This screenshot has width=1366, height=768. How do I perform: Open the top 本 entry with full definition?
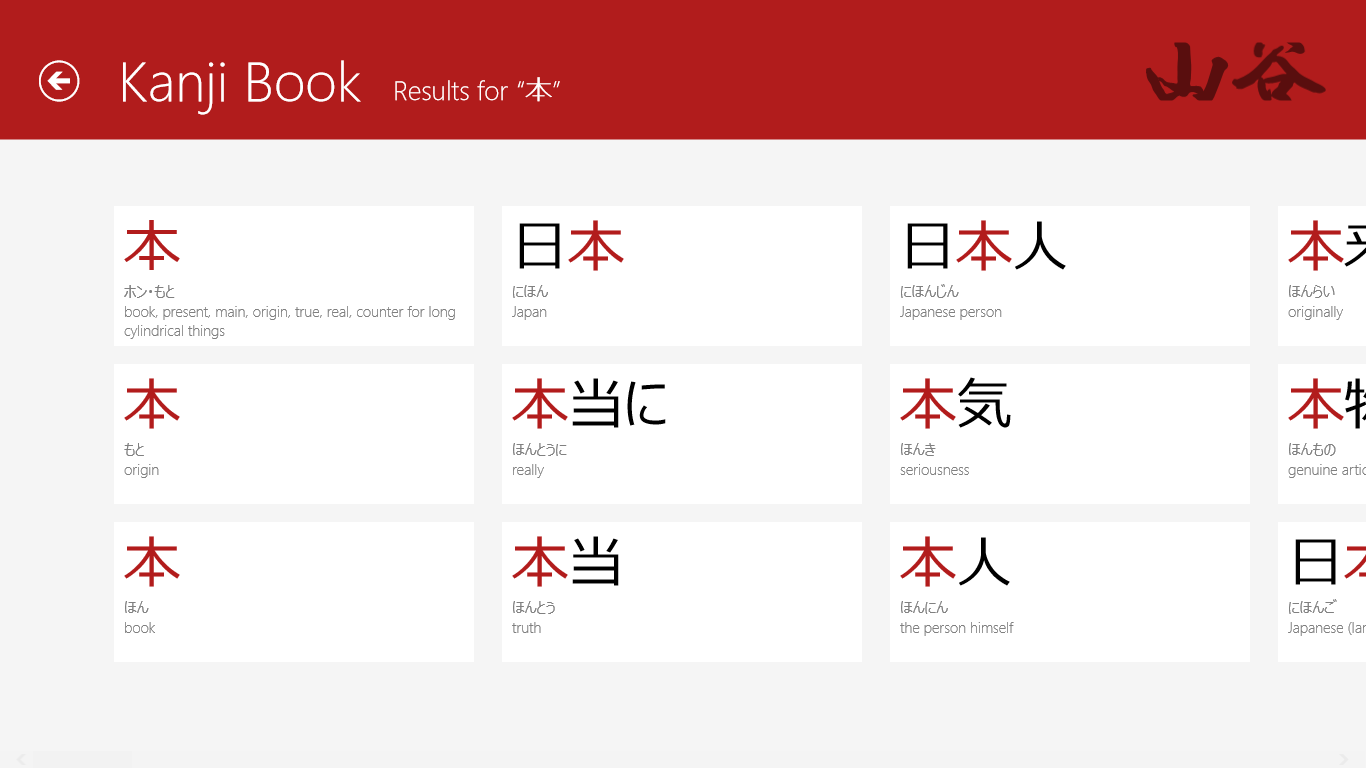coord(293,276)
